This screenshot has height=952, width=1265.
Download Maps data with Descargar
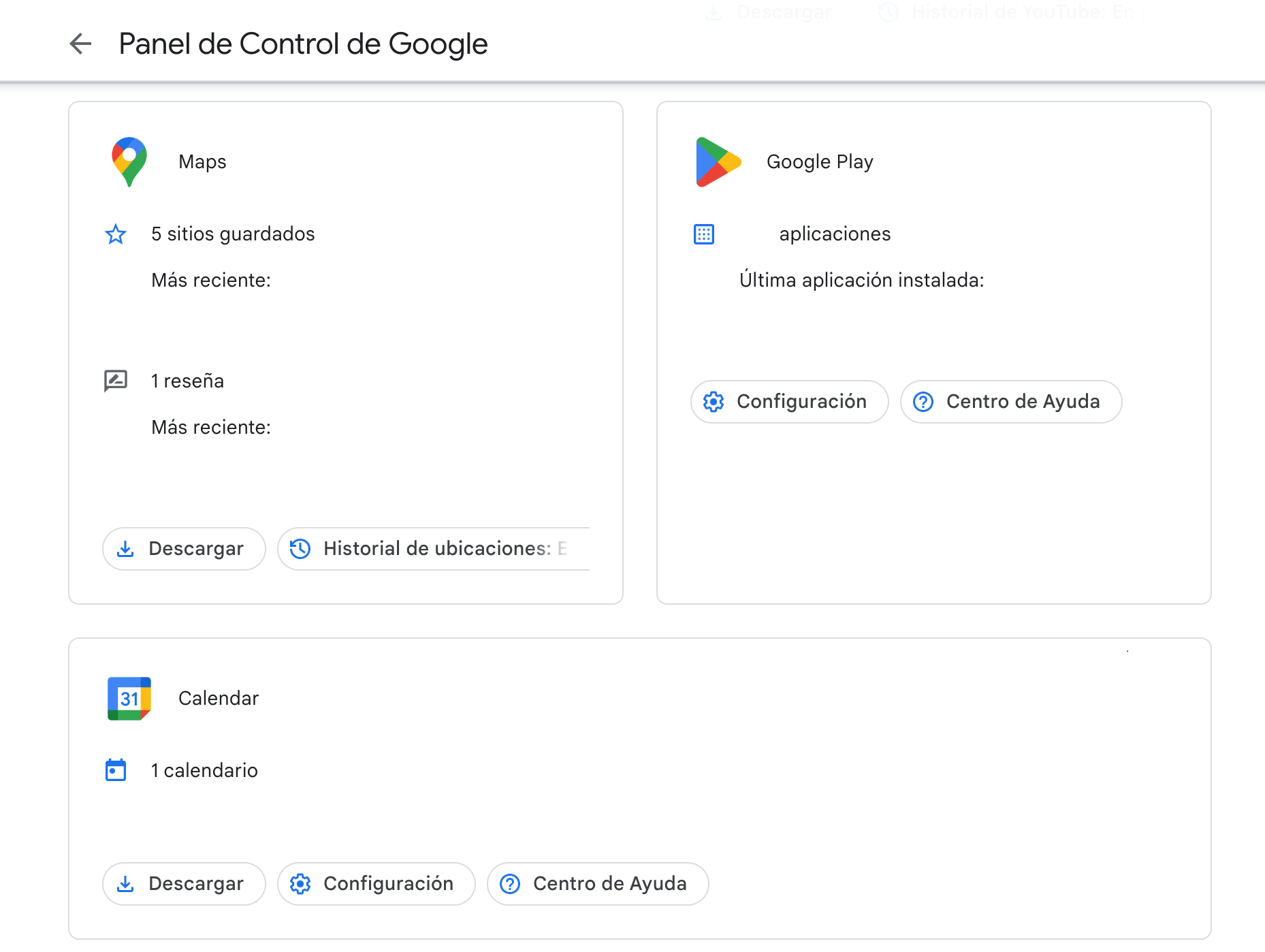point(184,549)
